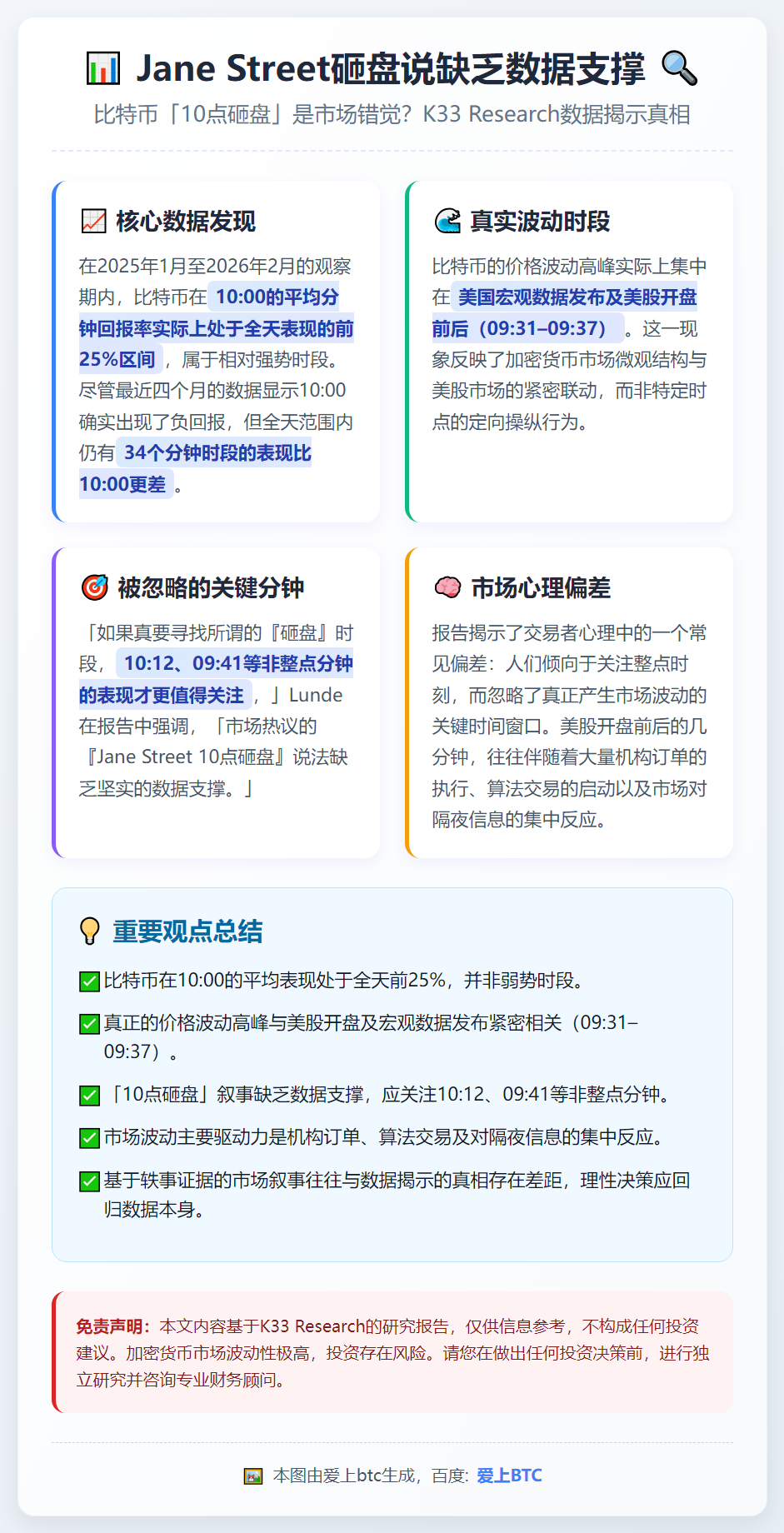Click the 被忽略的关键分钟 heading
Viewport: 784px width, 1533px height.
tap(211, 588)
